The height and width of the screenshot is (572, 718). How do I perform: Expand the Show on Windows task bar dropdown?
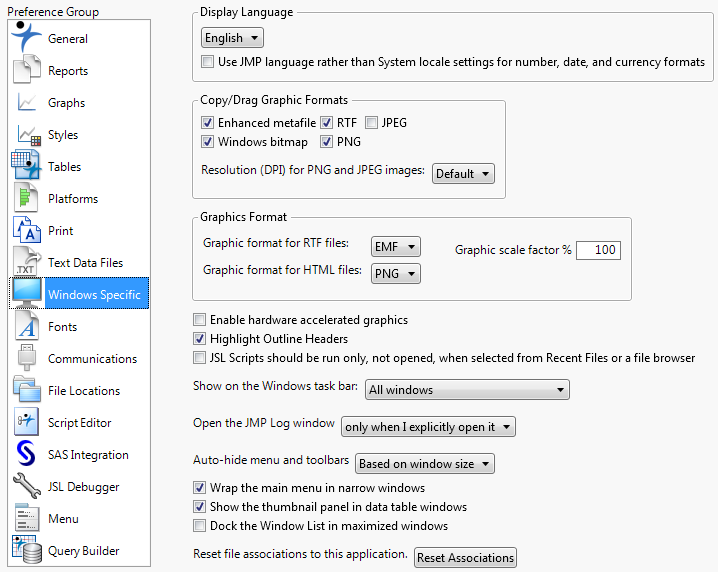tap(467, 390)
